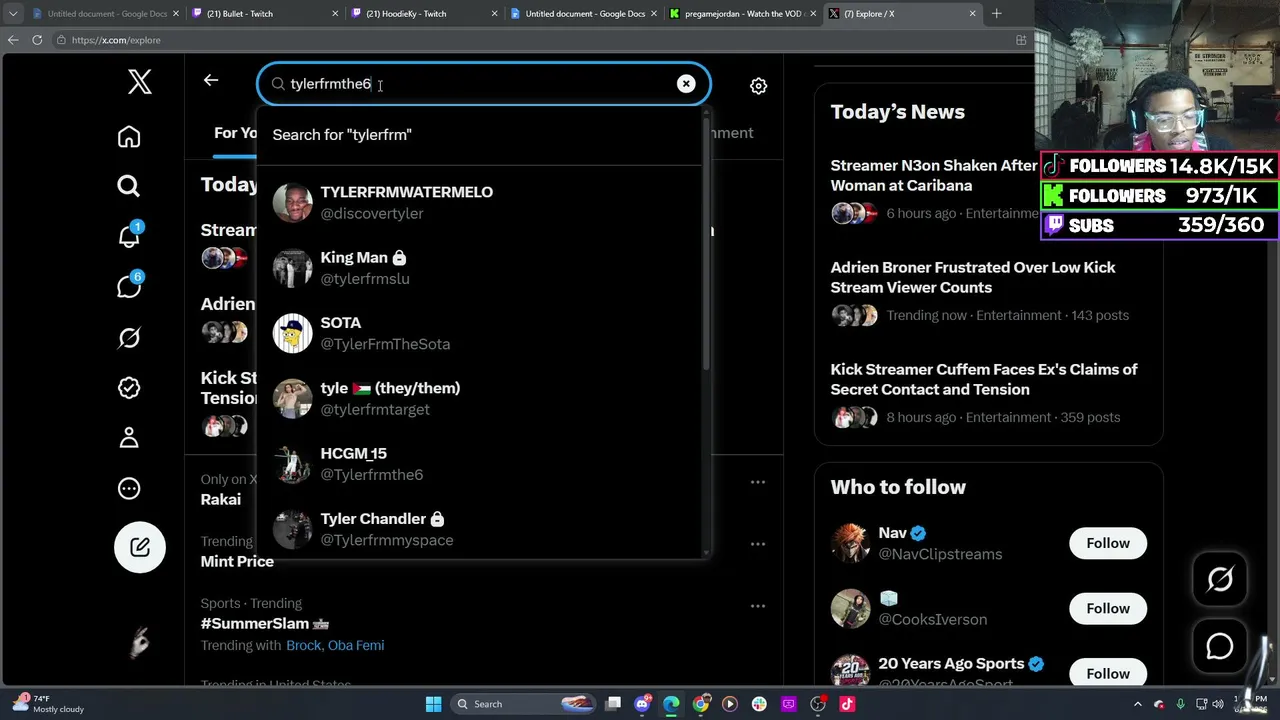This screenshot has height=720, width=1280.
Task: Open Discord from the taskbar
Action: 642,704
